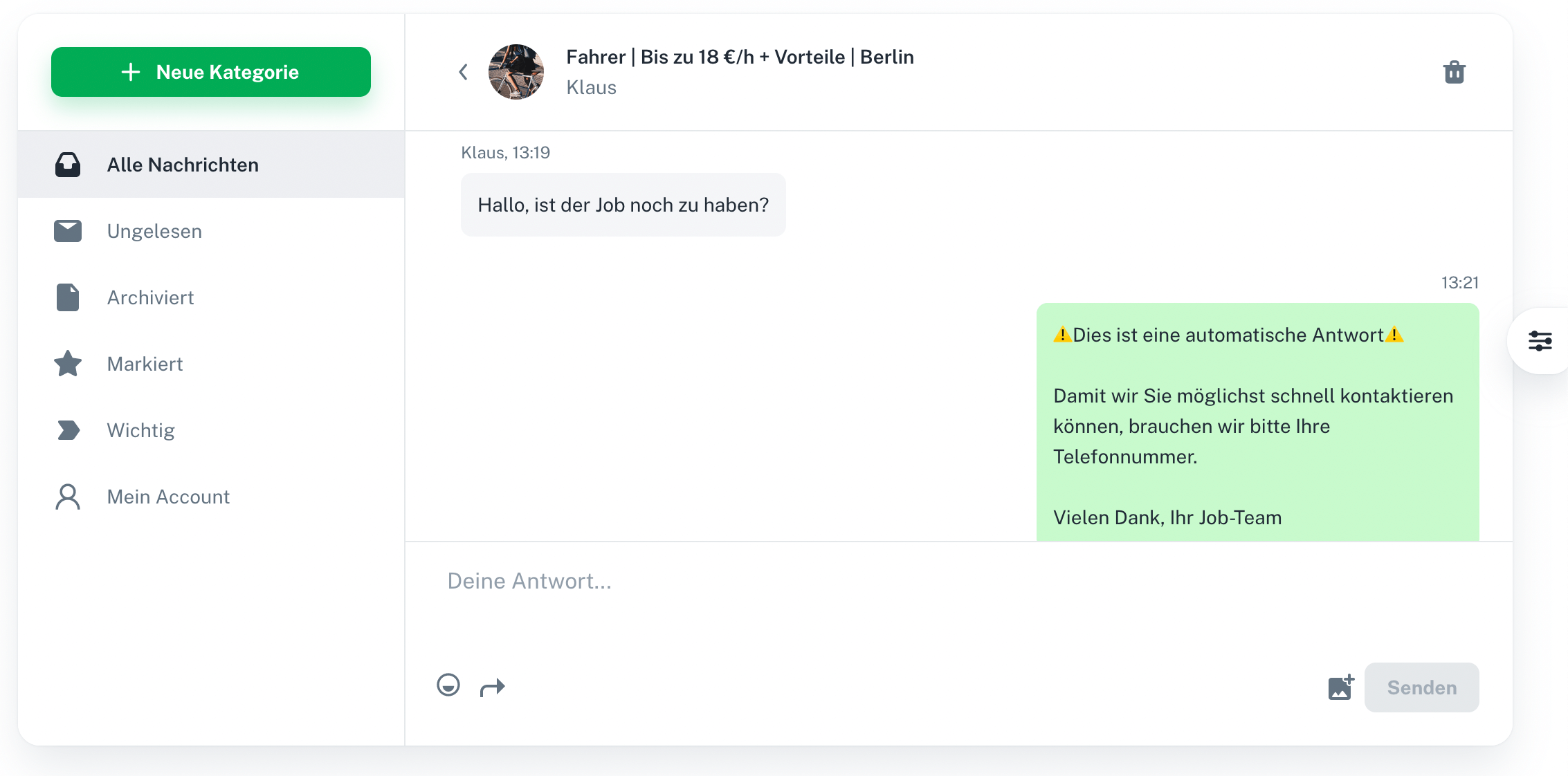Image resolution: width=1568 pixels, height=776 pixels.
Task: Click the Deine Antwort text field
Action: tap(958, 602)
